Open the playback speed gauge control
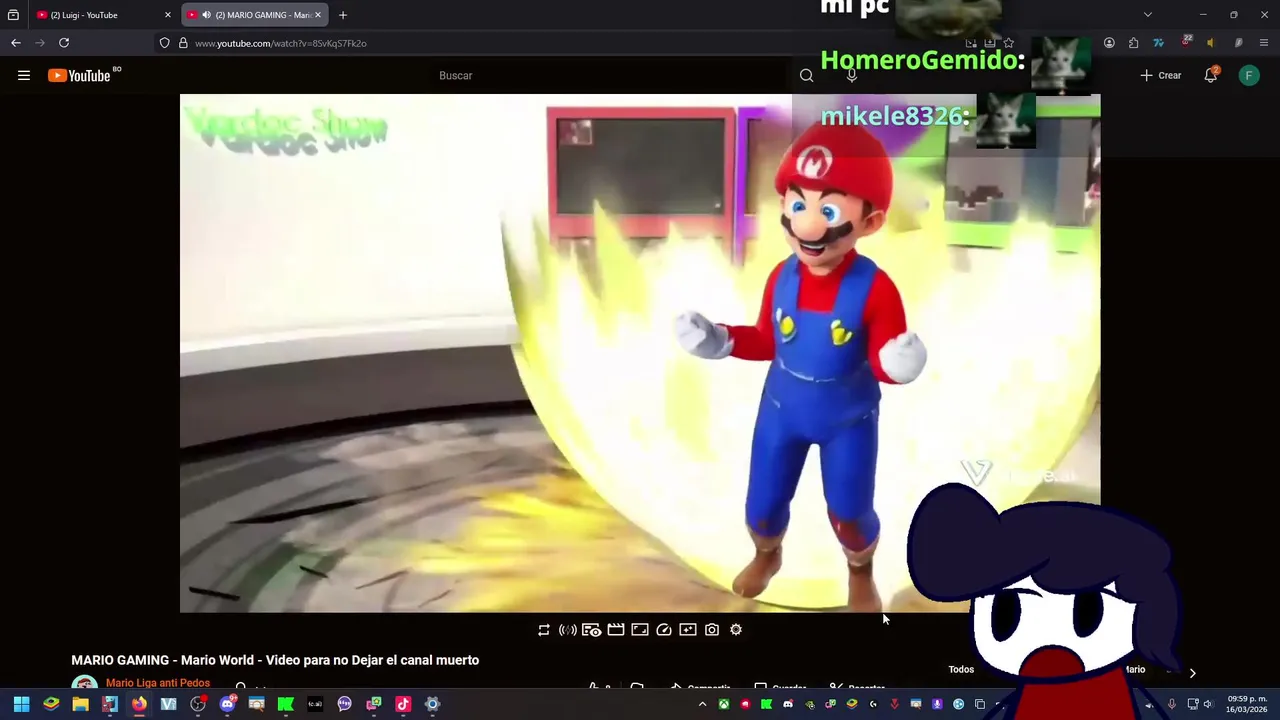 tap(664, 630)
